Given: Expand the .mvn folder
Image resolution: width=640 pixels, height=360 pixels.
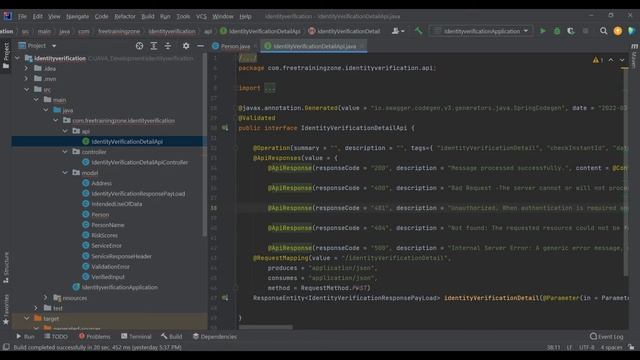Looking at the screenshot, I should point(27,79).
